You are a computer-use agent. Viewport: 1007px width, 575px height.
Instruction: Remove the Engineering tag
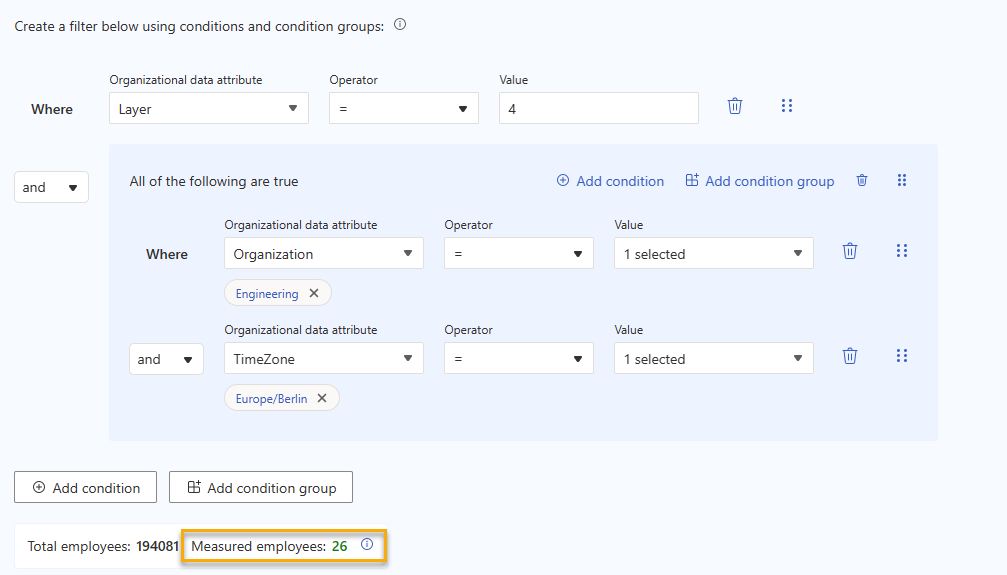point(314,293)
